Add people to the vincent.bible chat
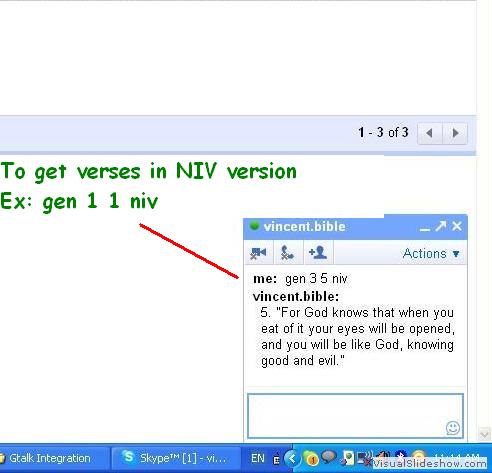This screenshot has height=473, width=492. (x=318, y=253)
